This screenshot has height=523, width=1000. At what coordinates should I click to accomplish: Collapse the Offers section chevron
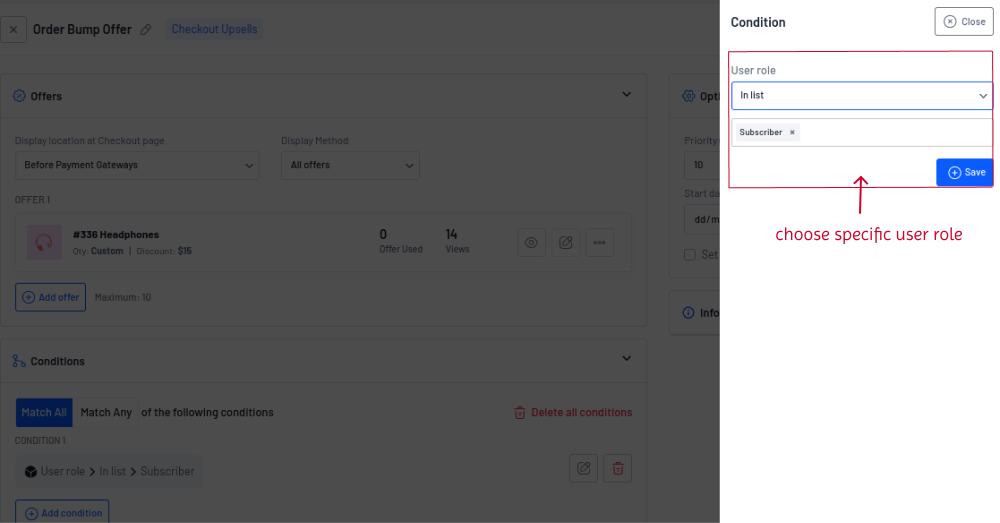[x=626, y=94]
